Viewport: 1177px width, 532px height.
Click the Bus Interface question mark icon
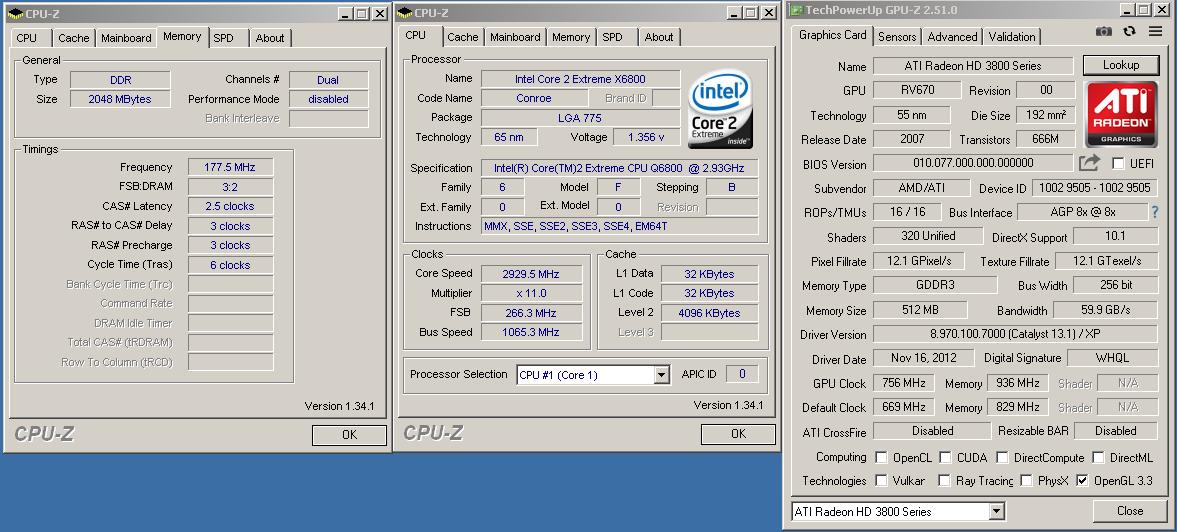[x=1155, y=212]
